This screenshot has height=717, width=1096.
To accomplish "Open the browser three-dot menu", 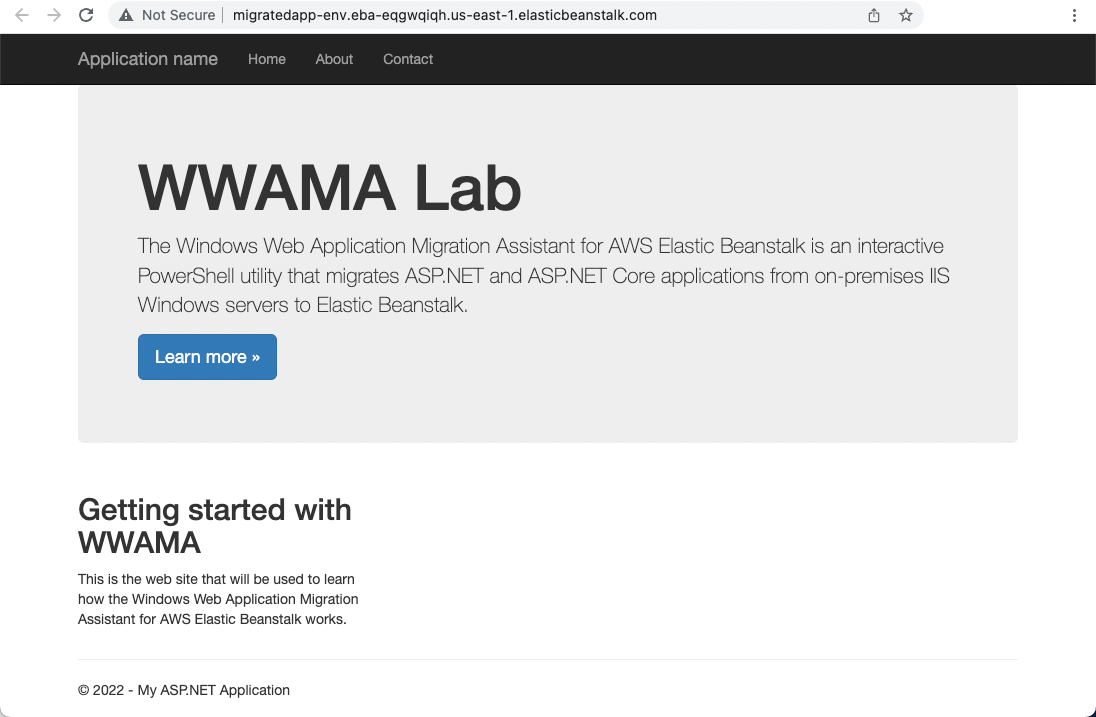I will pos(1074,15).
